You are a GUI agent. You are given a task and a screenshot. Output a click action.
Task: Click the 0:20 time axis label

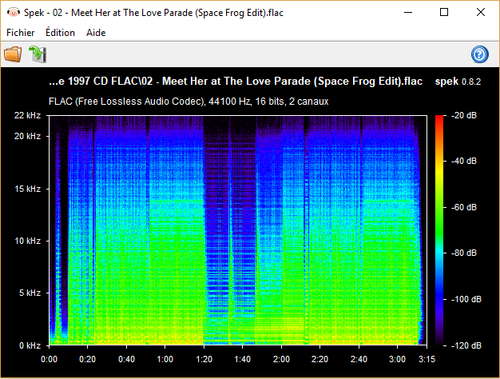87,359
